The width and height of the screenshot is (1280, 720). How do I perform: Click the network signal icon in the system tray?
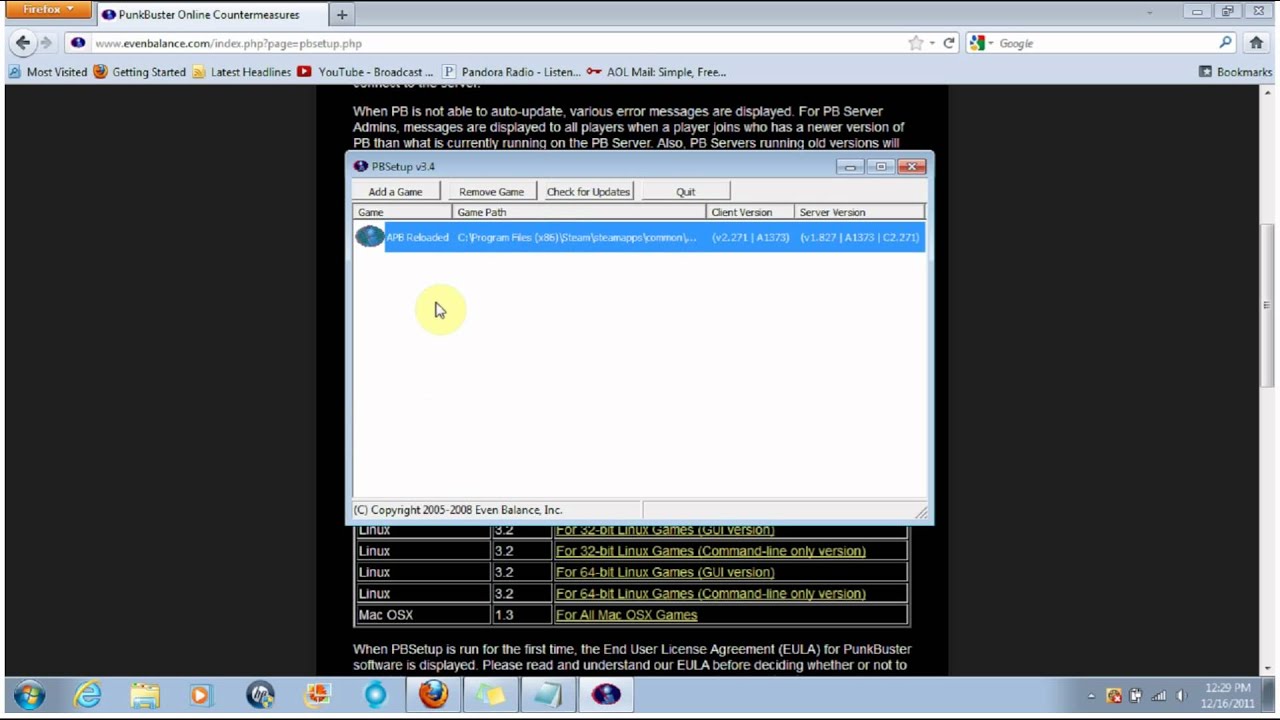point(1159,696)
